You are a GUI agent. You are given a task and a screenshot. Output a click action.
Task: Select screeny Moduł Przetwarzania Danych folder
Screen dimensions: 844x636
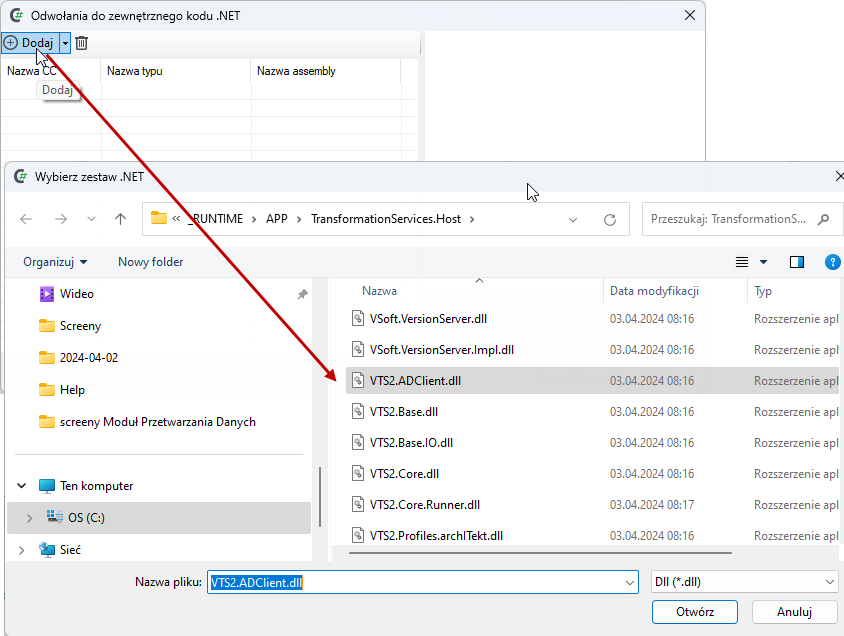pyautogui.click(x=158, y=422)
